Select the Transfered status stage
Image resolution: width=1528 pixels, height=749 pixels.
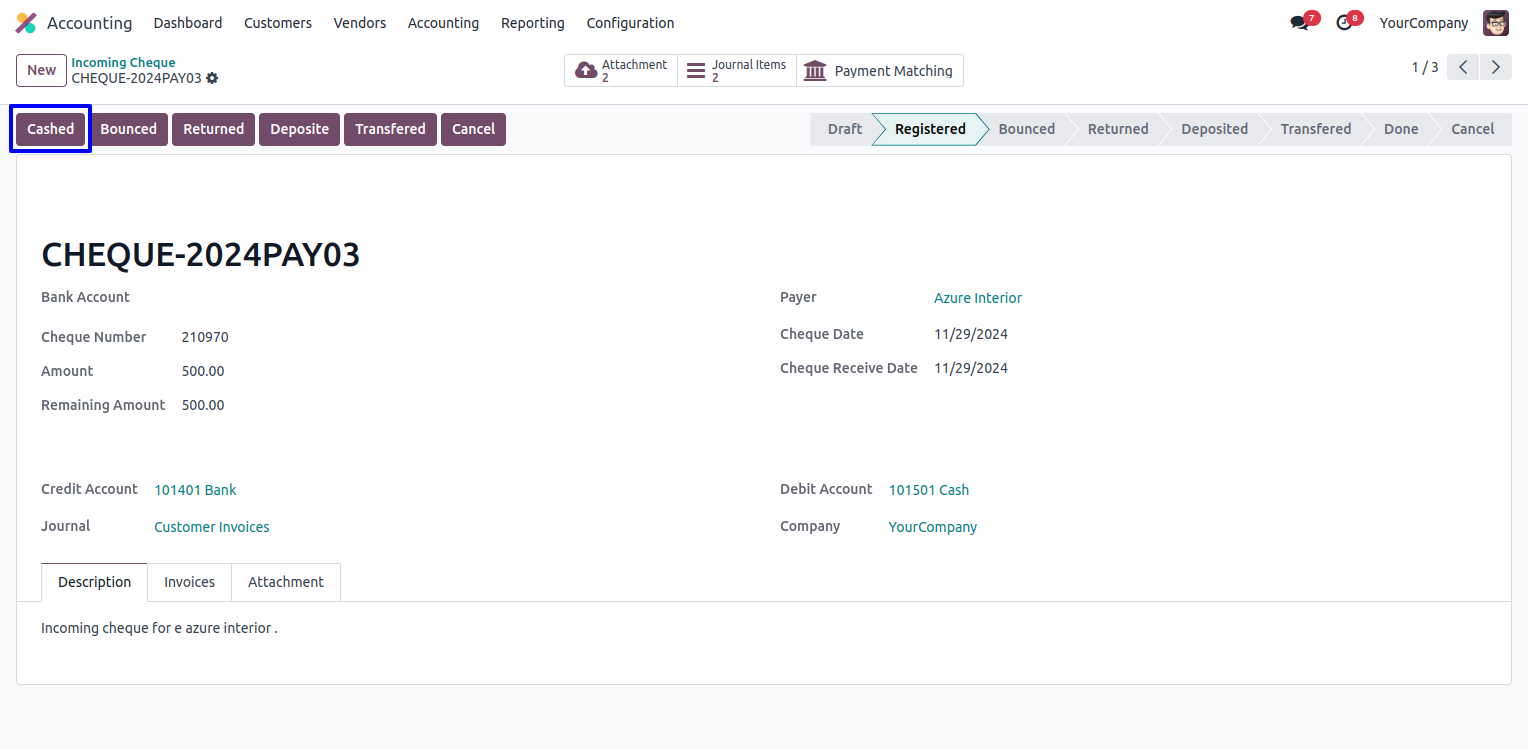coord(1315,129)
